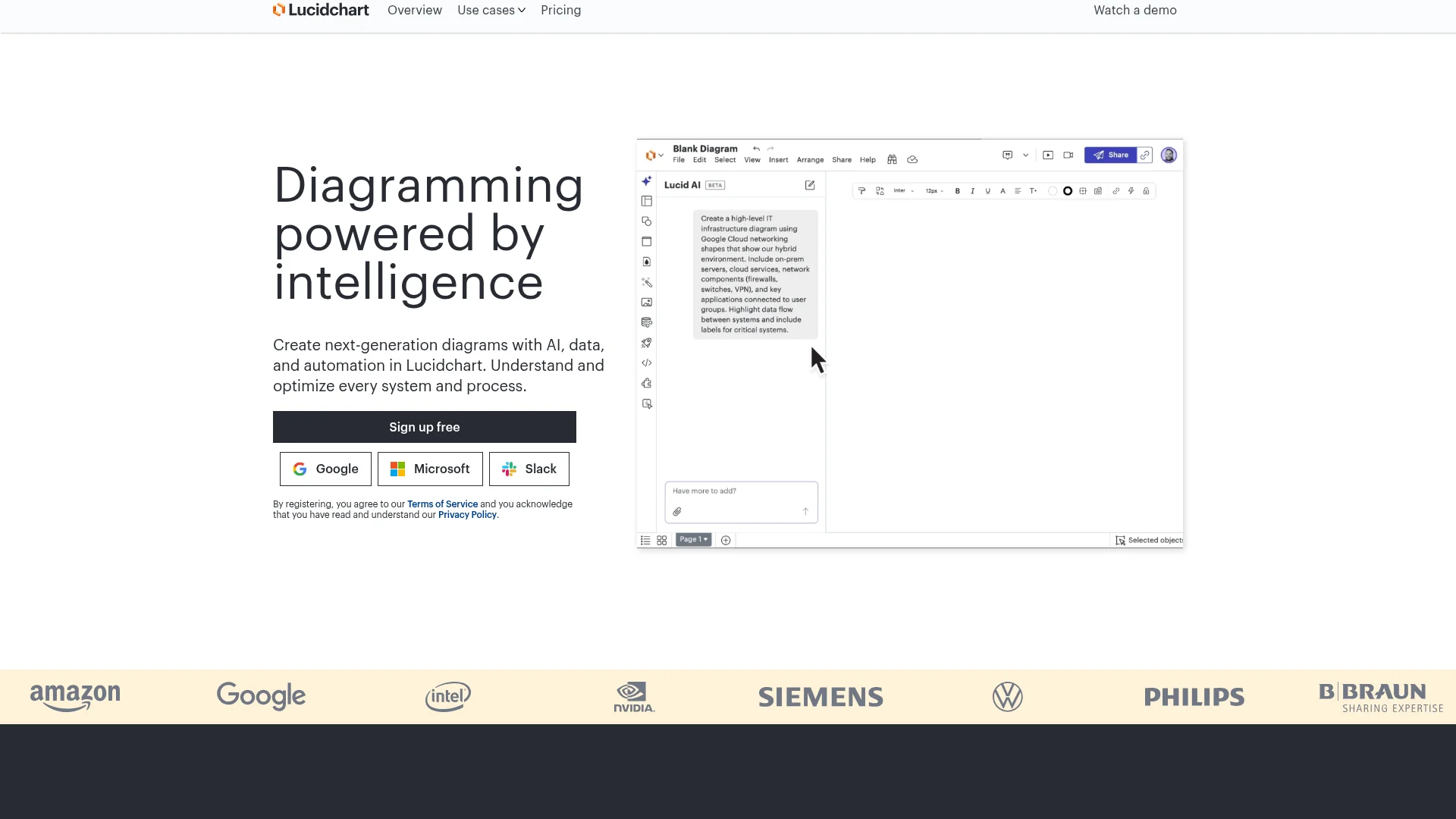The image size is (1456, 819).
Task: Toggle italic formatting in diagram toolbar
Action: [x=972, y=191]
